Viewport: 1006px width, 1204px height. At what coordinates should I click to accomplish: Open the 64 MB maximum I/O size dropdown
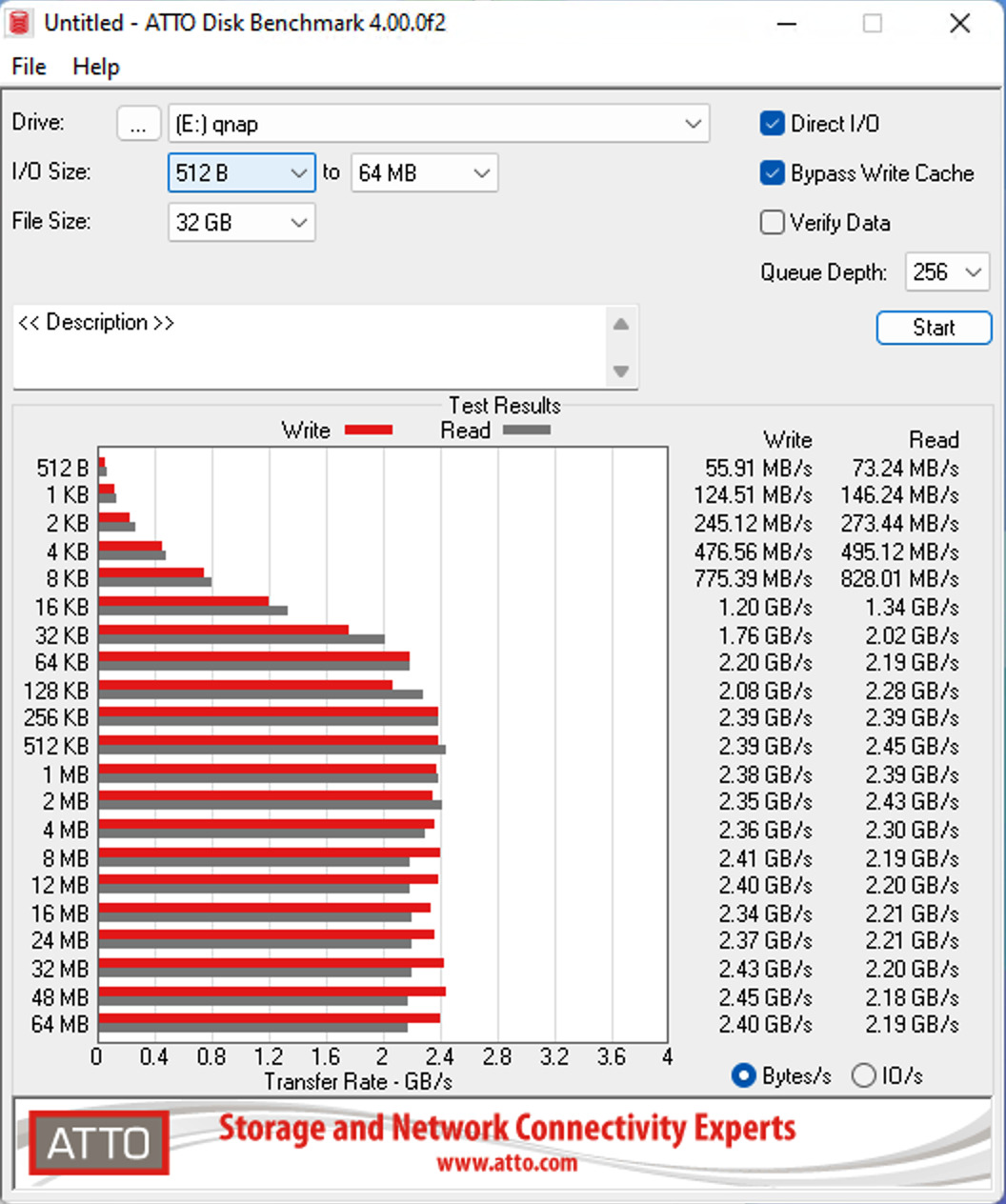(x=425, y=172)
